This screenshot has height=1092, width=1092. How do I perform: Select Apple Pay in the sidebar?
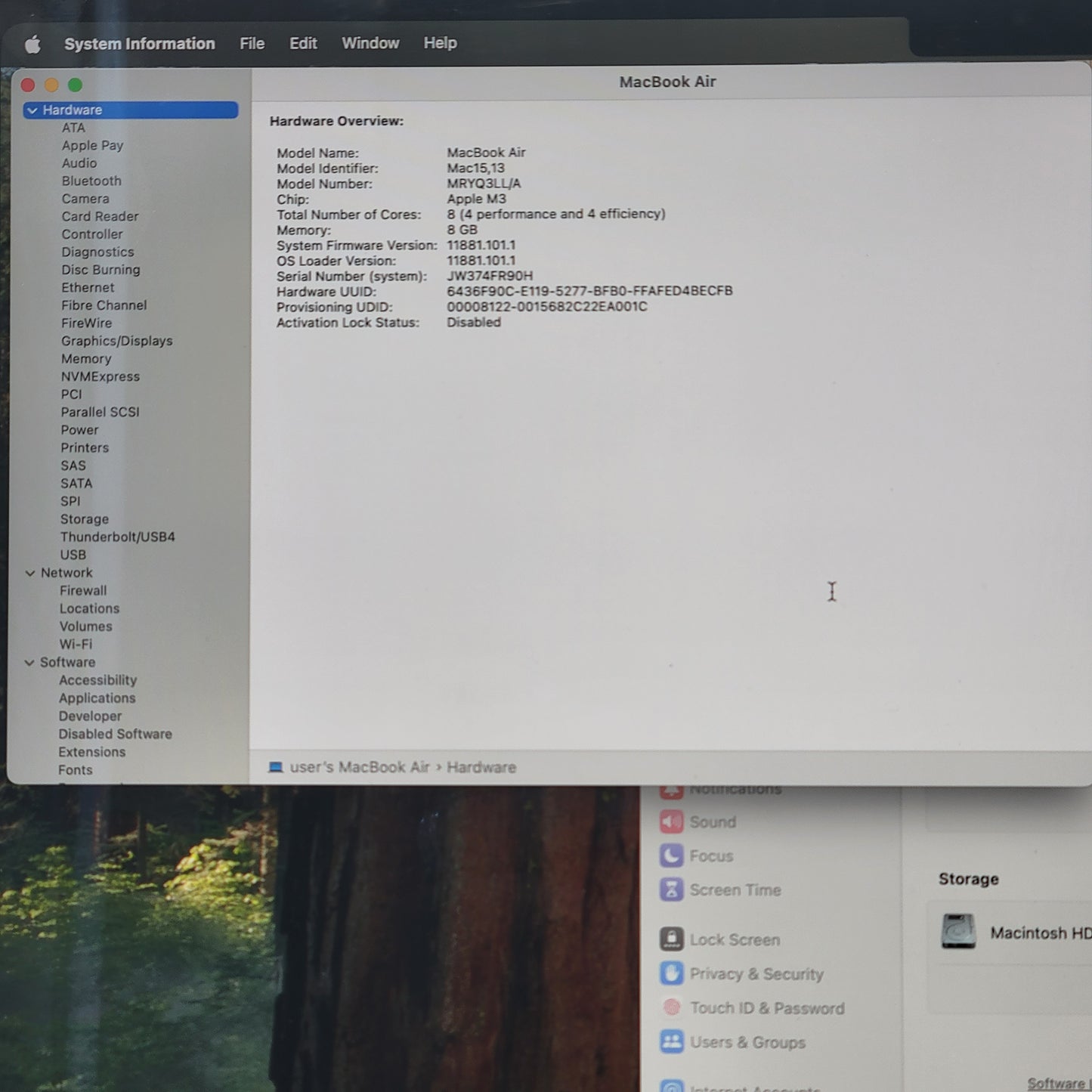(92, 145)
